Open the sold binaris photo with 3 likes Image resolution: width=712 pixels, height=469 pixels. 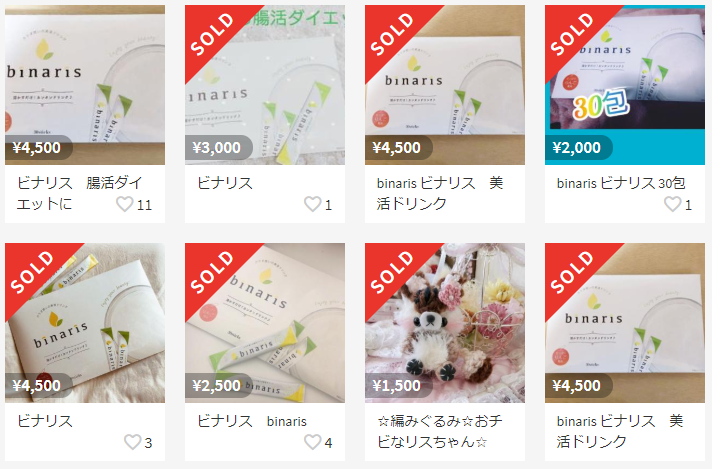point(85,323)
